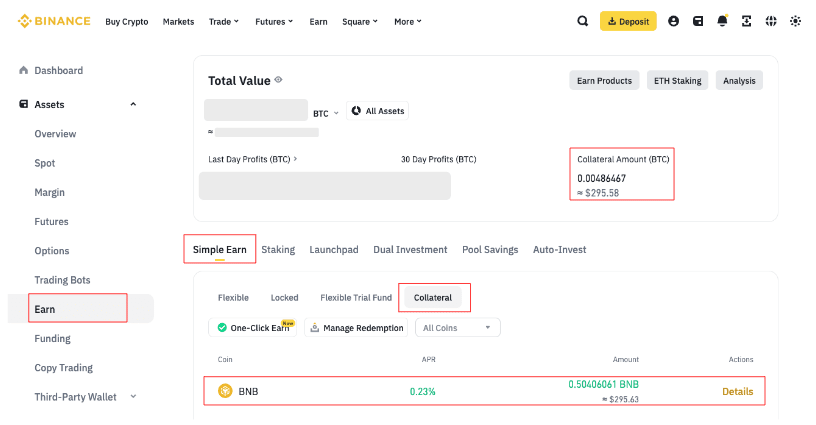The height and width of the screenshot is (425, 816).
Task: Open Details for BNB row
Action: tap(737, 391)
